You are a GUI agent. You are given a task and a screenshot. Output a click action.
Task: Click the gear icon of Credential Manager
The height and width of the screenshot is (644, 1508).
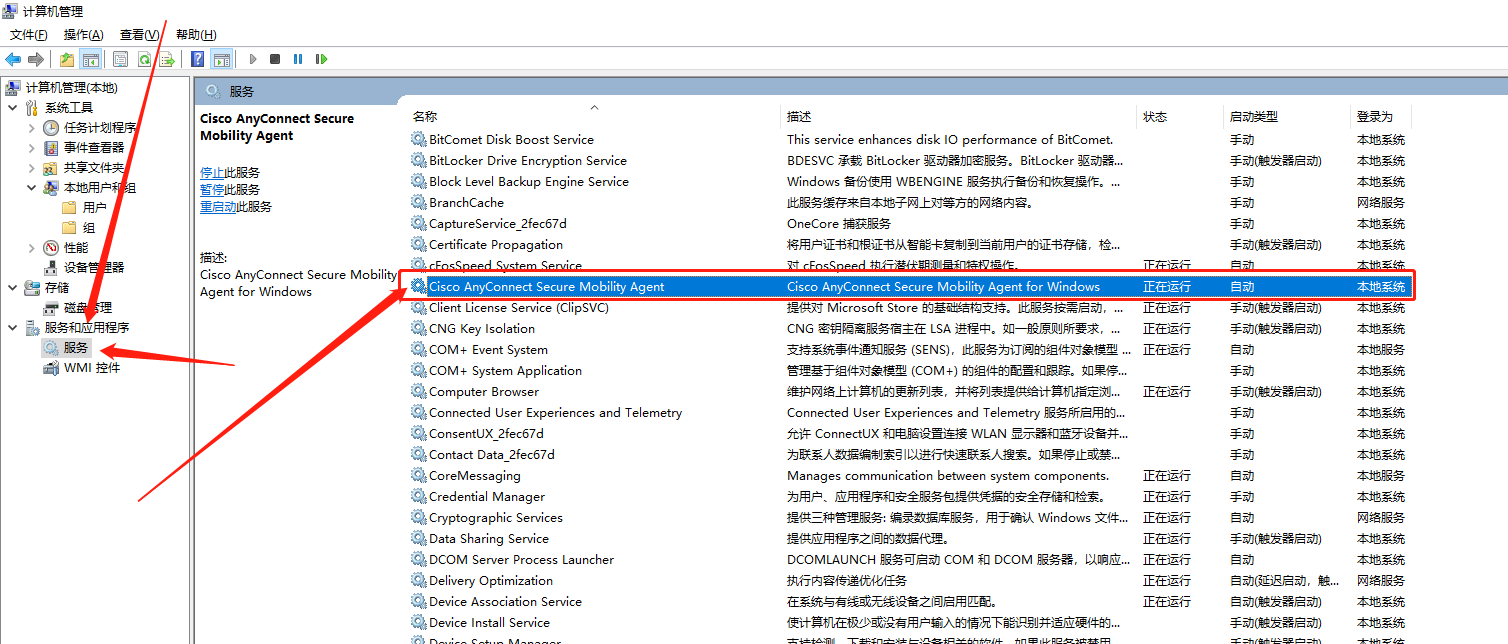pyautogui.click(x=418, y=496)
